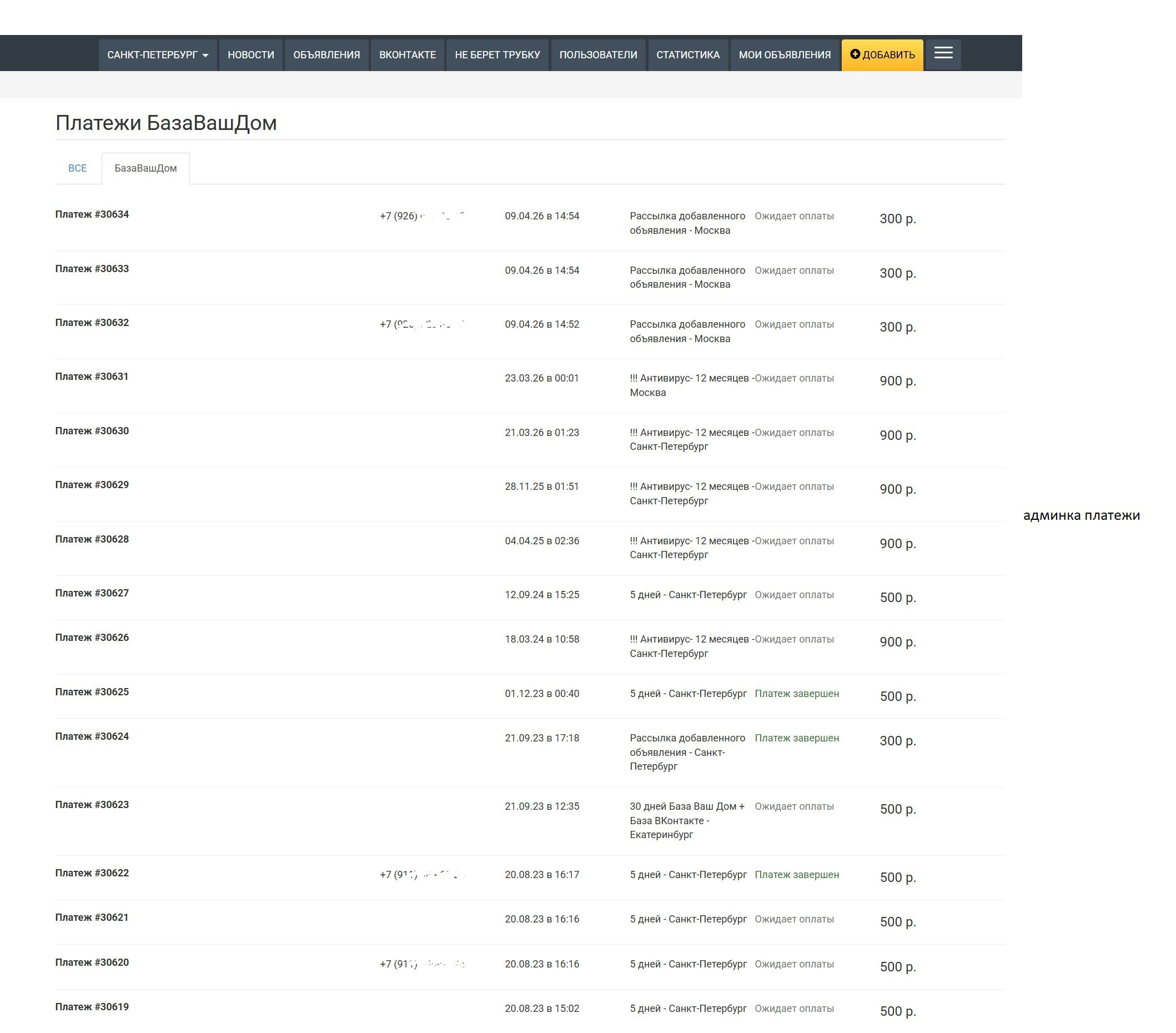Expand the Санкт-Петербург city dropdown
The height and width of the screenshot is (1033, 1176).
(x=157, y=54)
